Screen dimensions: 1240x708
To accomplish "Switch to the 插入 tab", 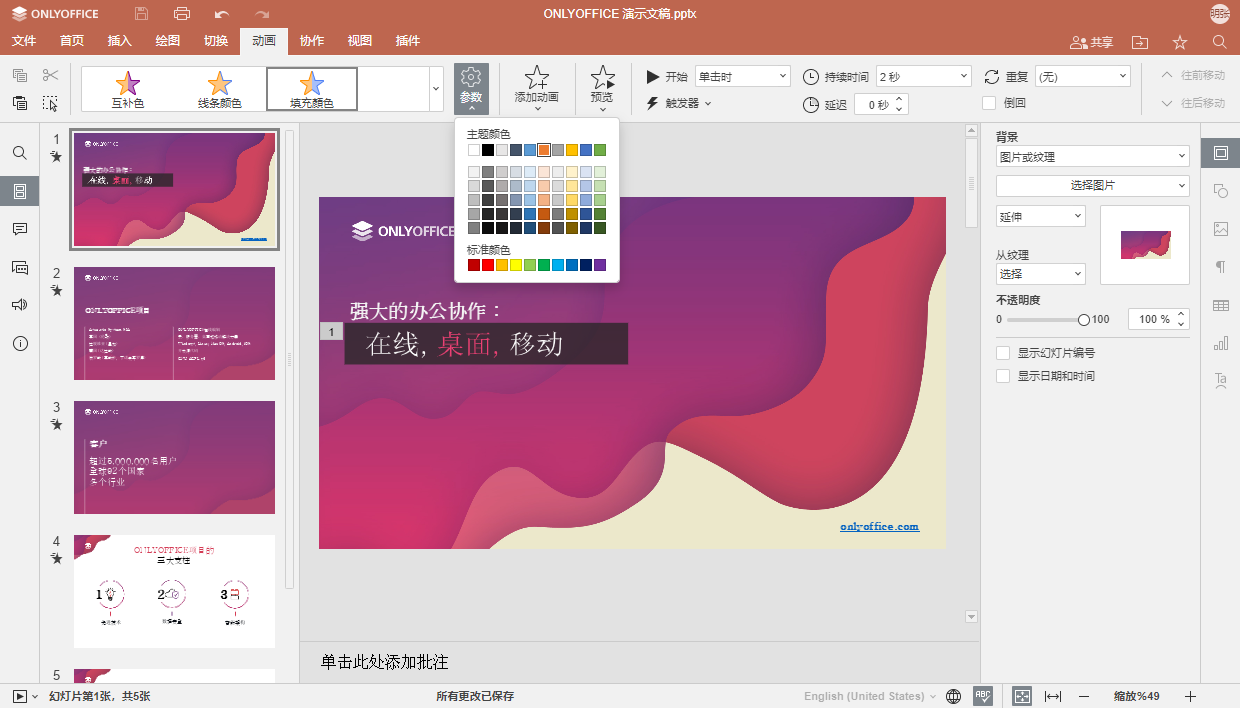I will tap(120, 41).
